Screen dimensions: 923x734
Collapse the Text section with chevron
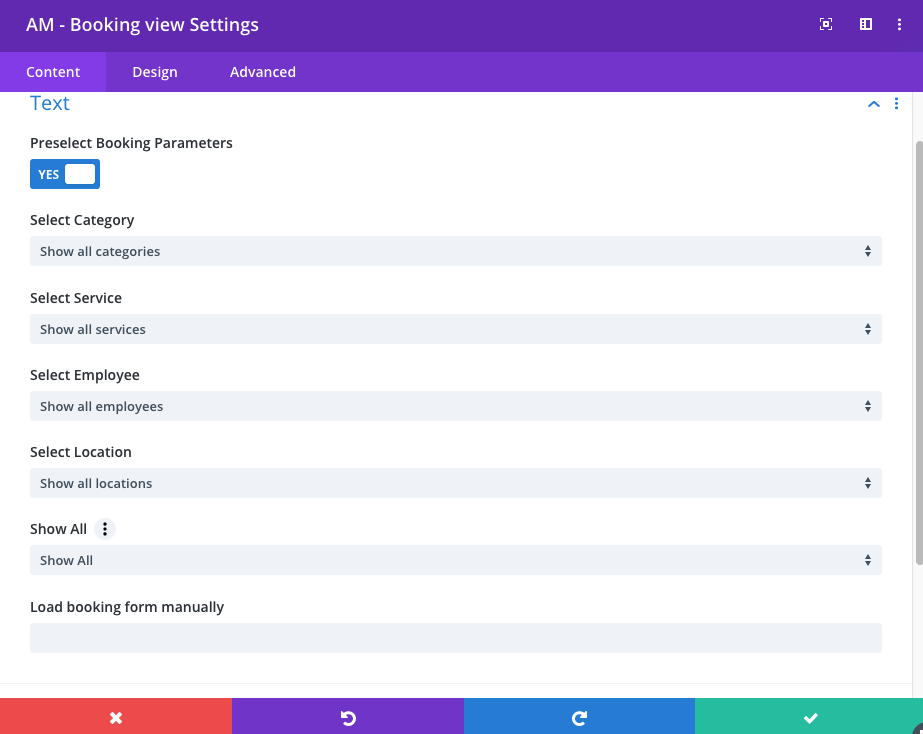(x=873, y=104)
